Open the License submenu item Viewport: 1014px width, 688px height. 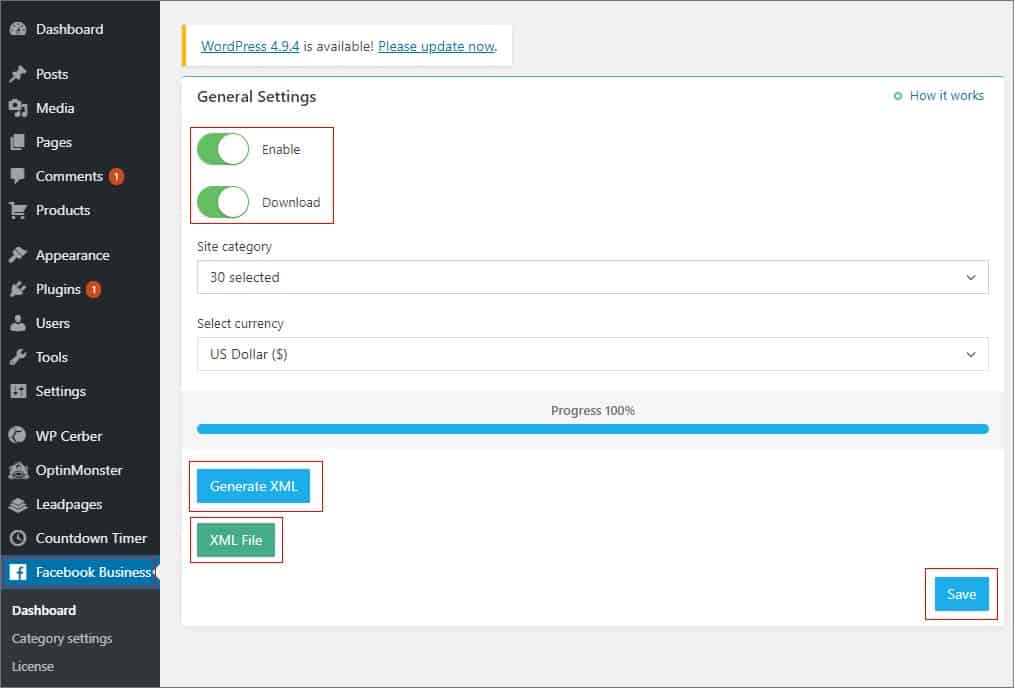[33, 666]
